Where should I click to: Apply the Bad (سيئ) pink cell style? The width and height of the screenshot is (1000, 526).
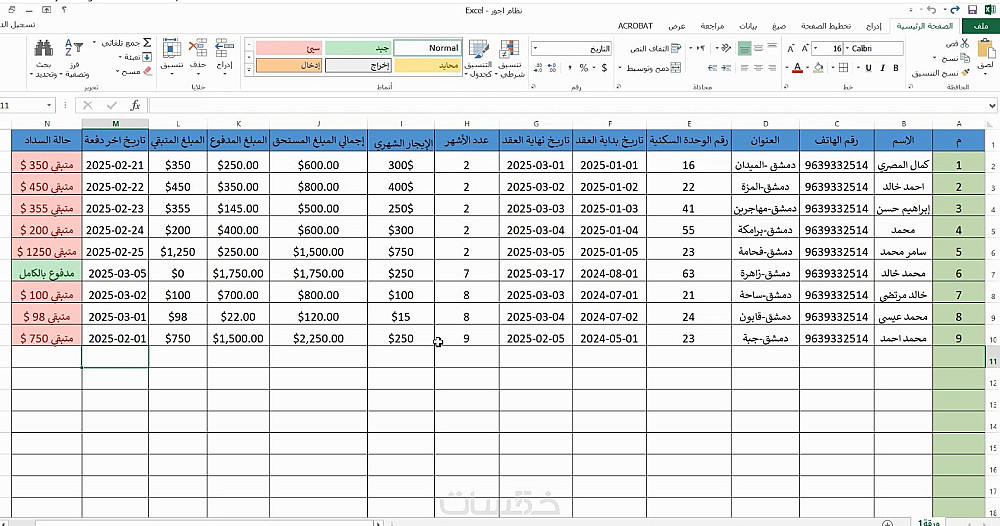pos(290,48)
